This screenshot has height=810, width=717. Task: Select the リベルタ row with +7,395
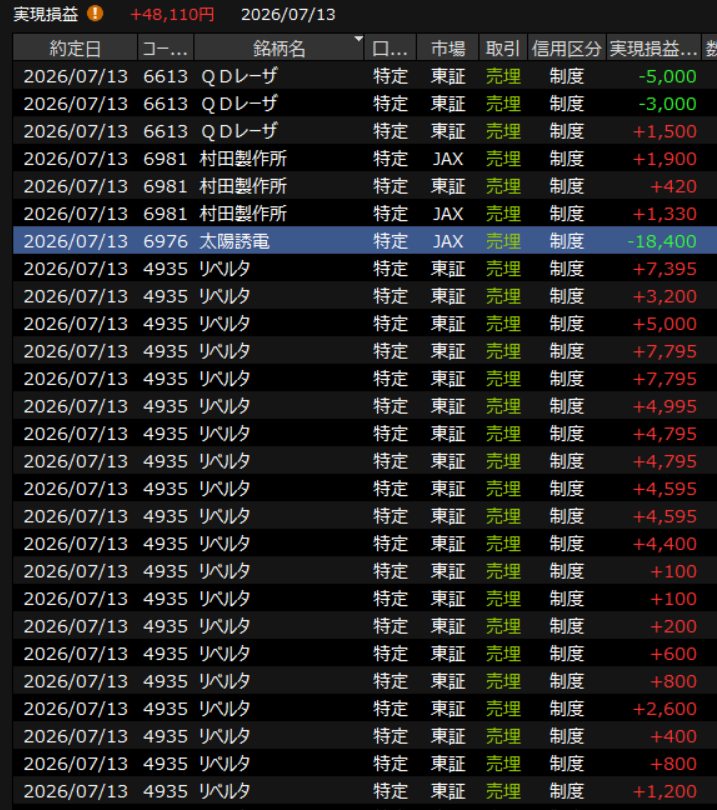[365, 269]
